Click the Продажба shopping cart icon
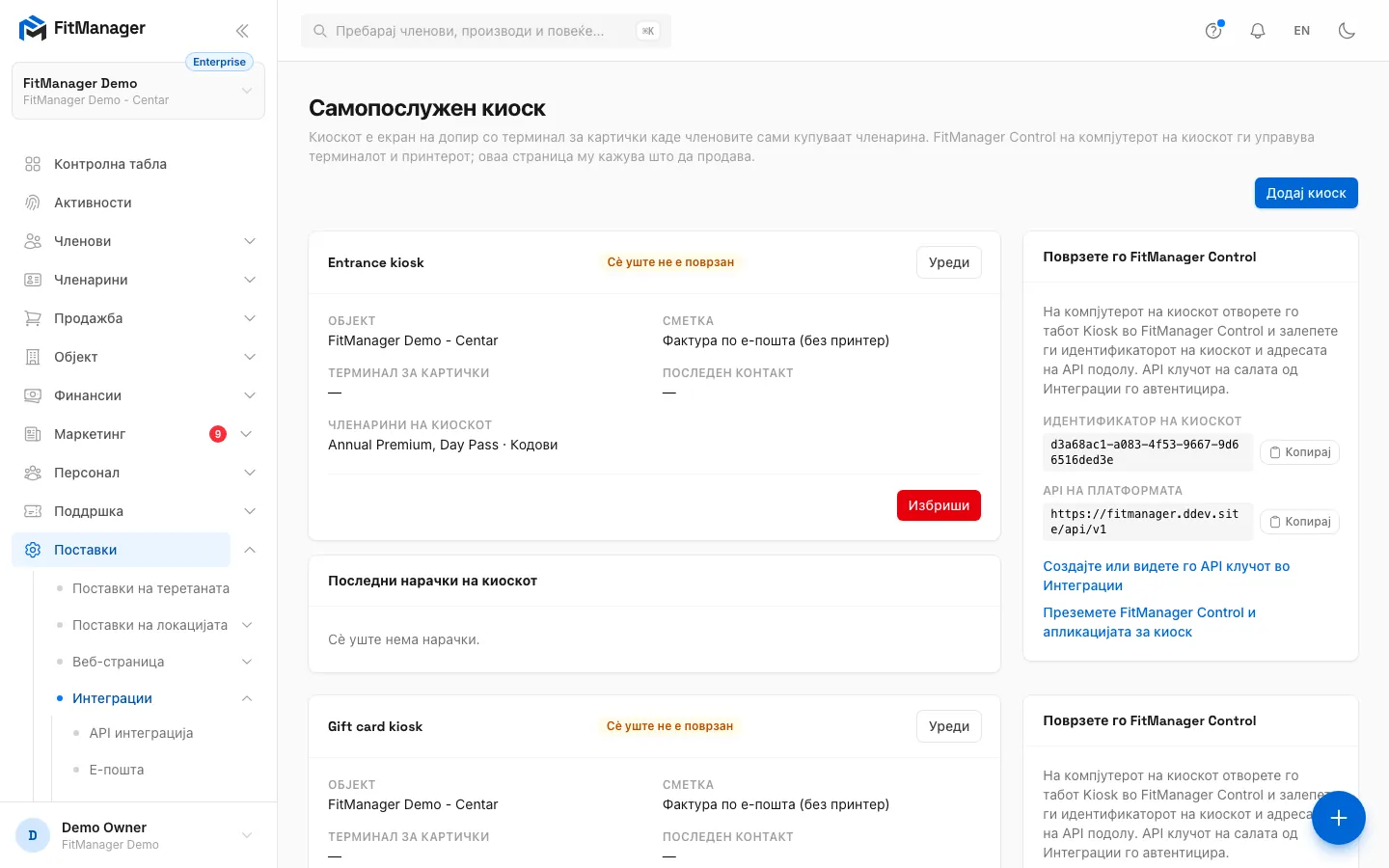The image size is (1389, 868). click(x=33, y=318)
